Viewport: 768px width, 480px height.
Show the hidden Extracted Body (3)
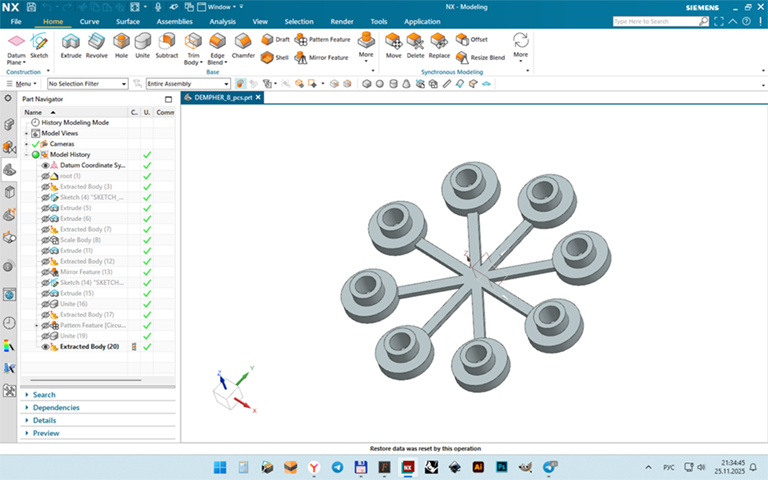point(46,187)
